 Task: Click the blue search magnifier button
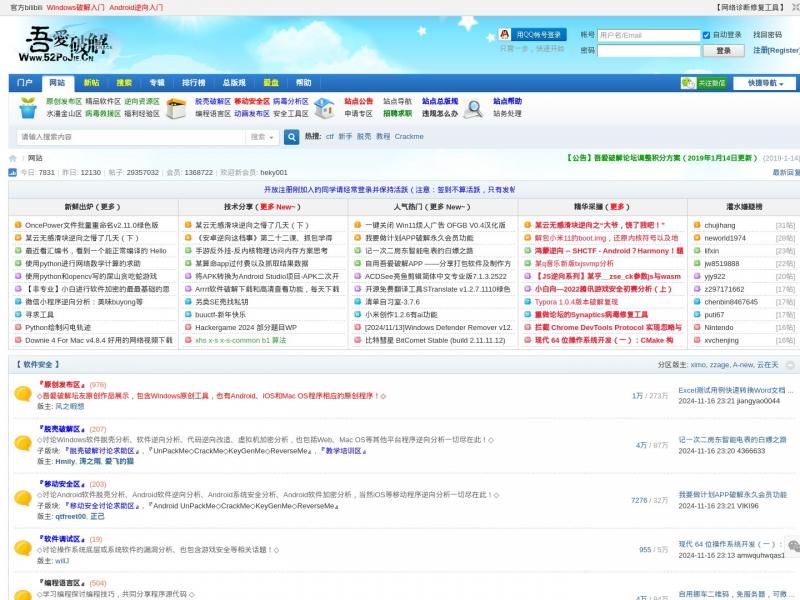point(291,137)
